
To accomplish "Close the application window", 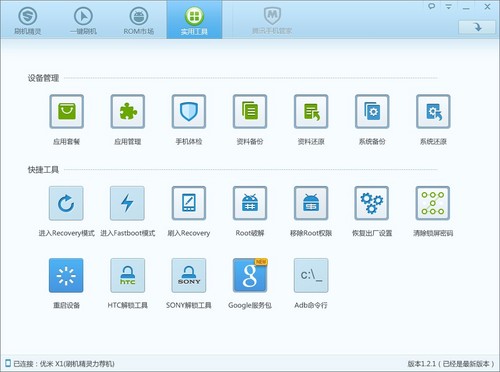I will 487,7.
